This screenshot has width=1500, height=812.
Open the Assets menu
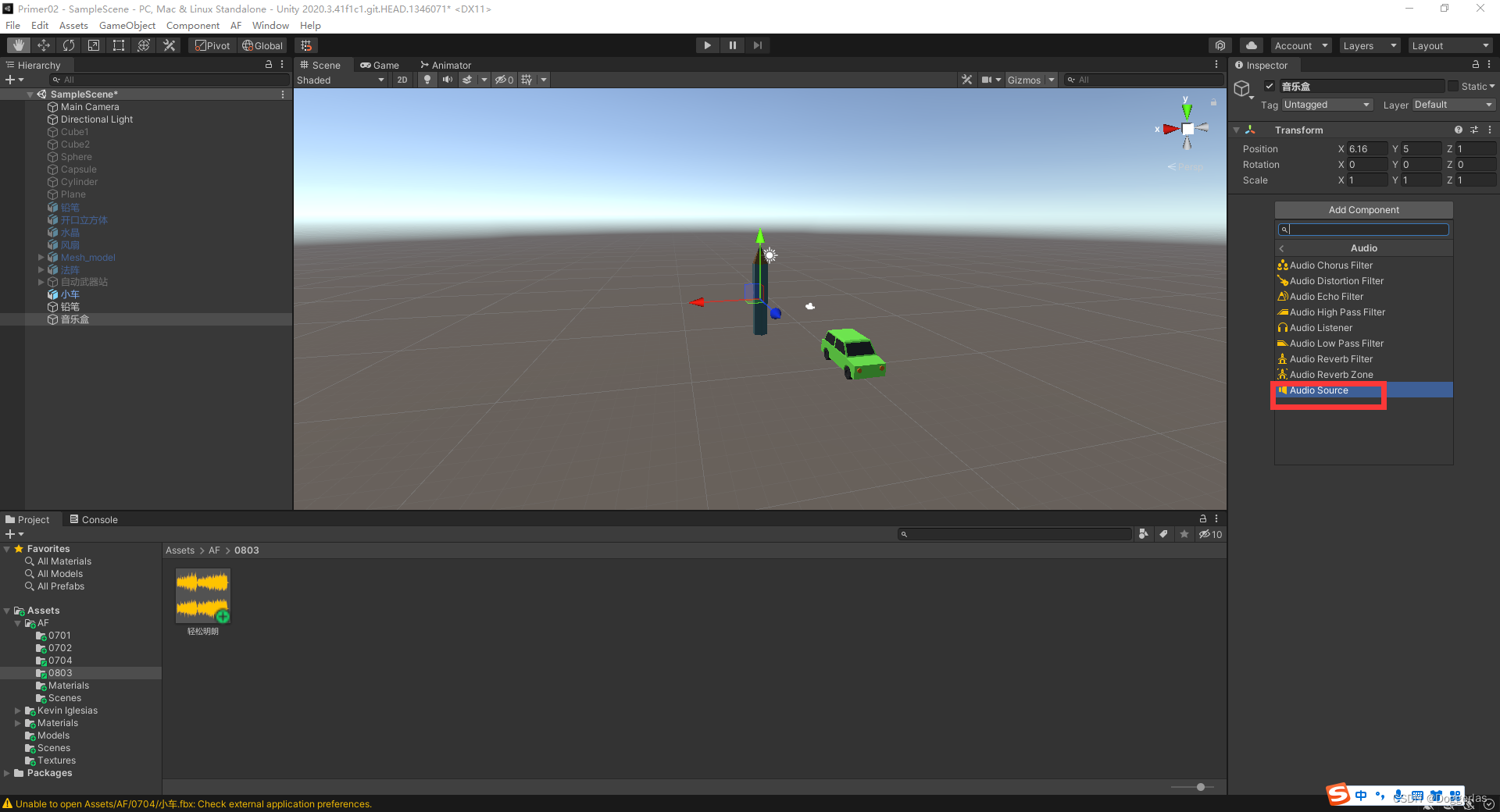[x=73, y=25]
